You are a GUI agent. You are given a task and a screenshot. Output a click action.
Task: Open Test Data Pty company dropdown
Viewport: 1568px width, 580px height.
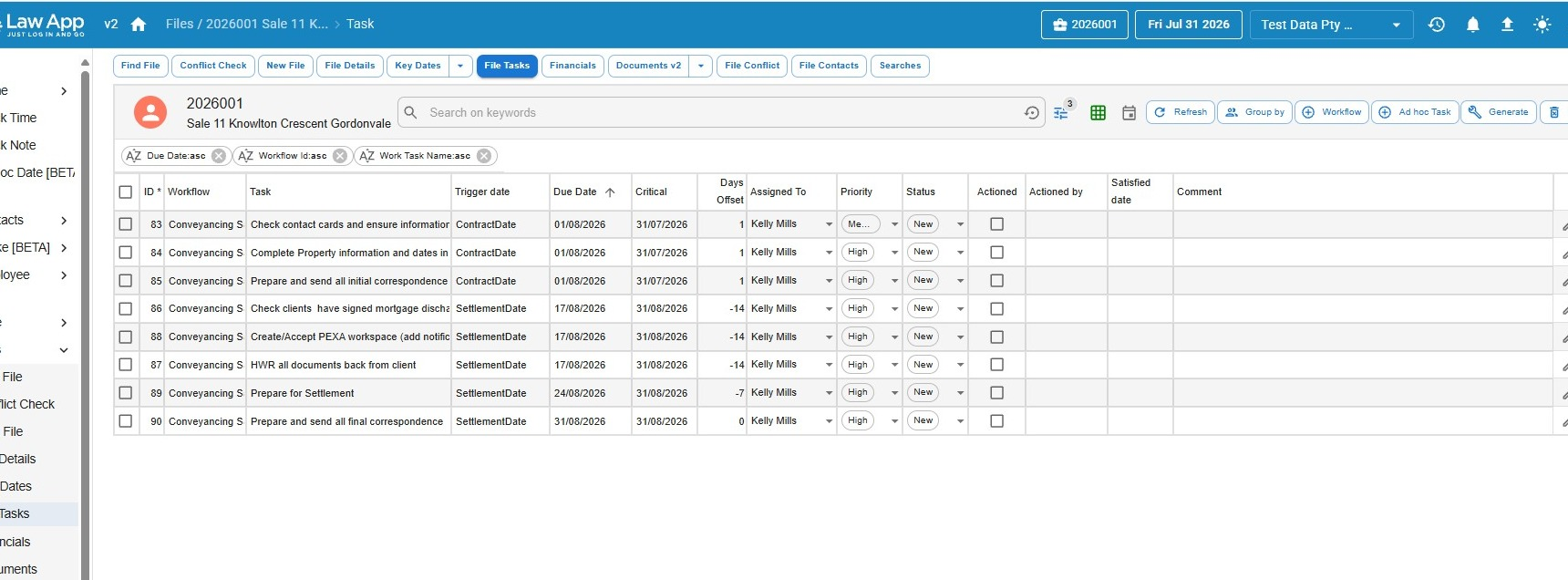point(1331,25)
